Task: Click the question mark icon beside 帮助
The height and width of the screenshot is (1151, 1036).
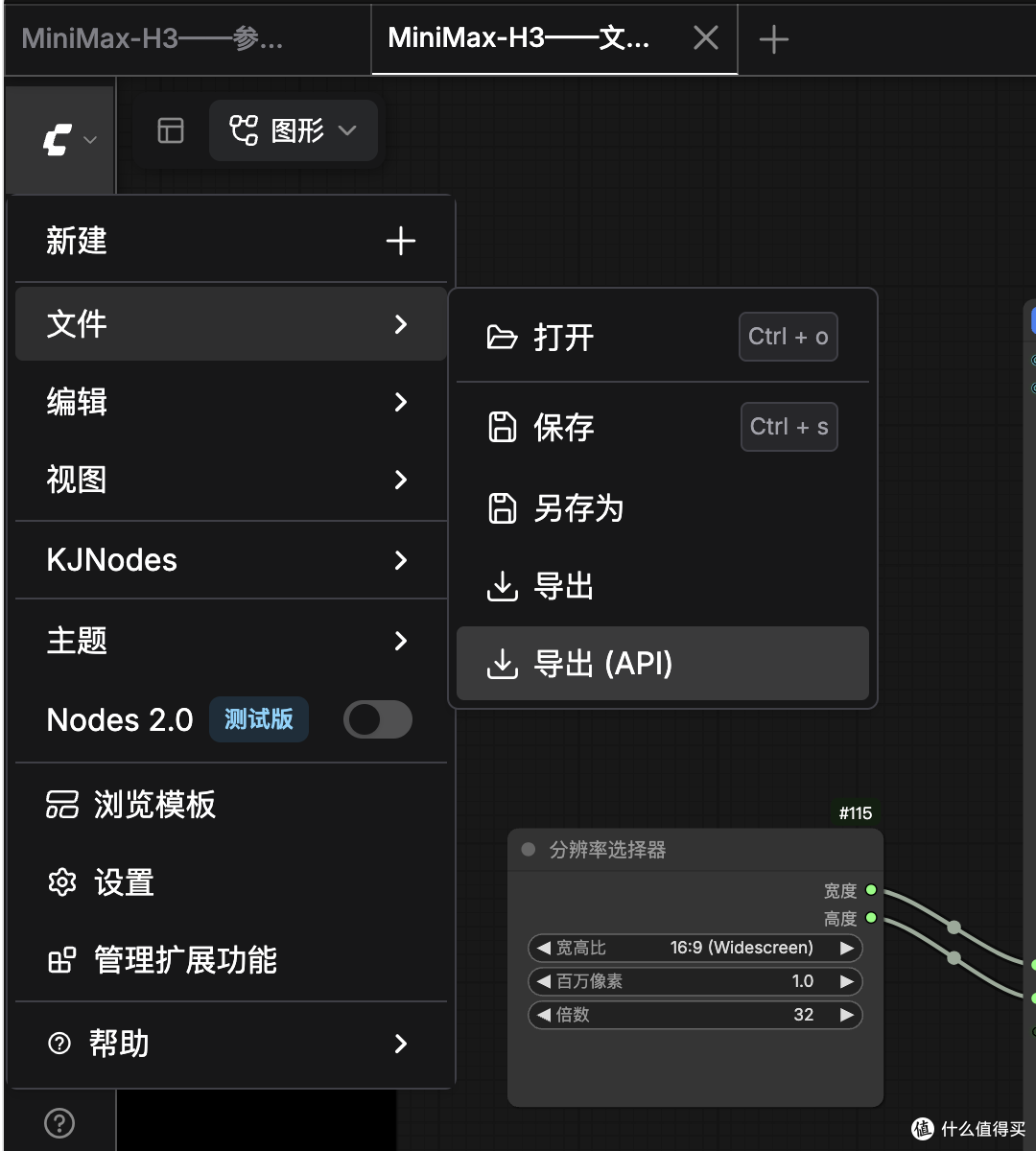Action: pos(59,1044)
